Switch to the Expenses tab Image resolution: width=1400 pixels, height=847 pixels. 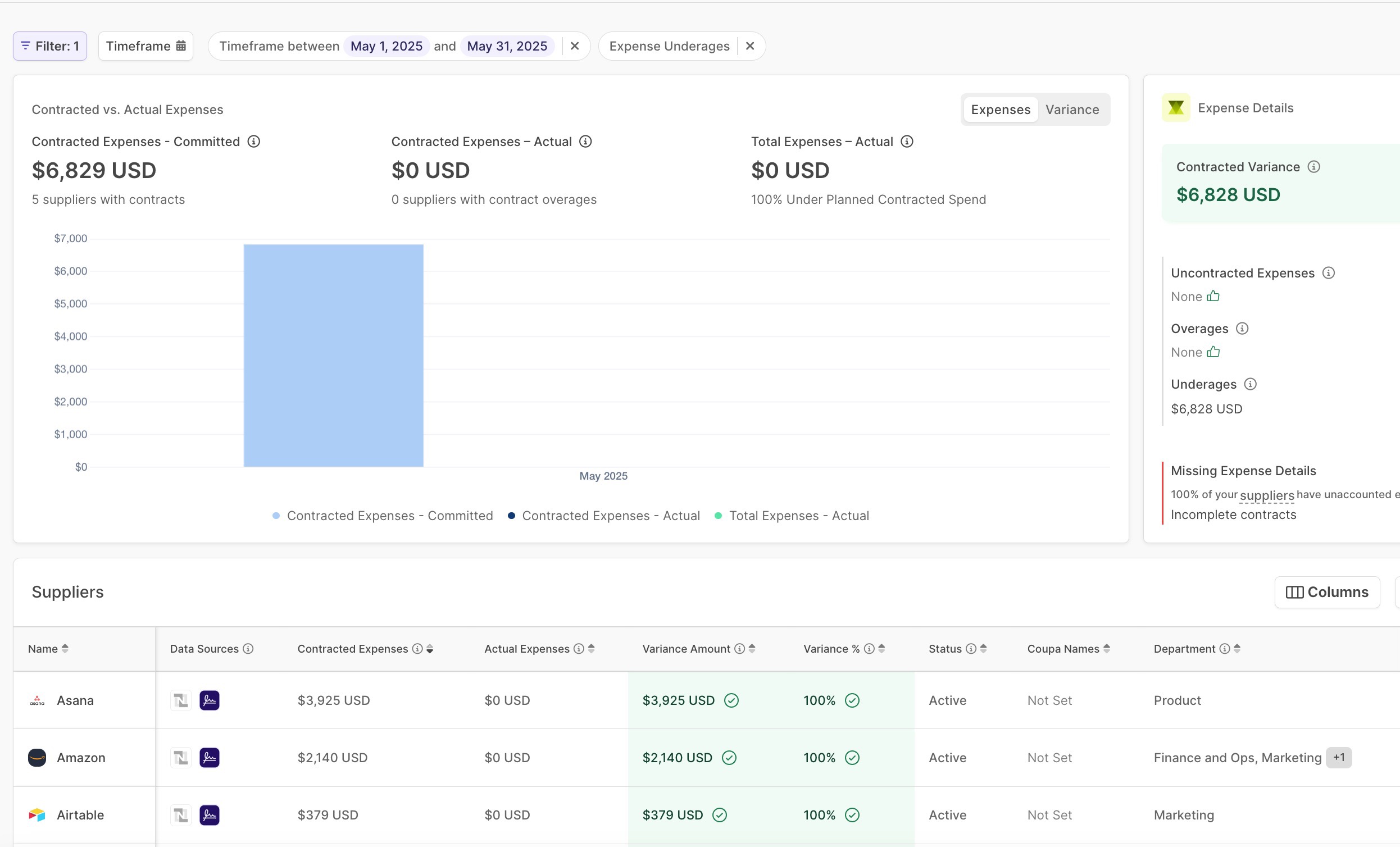coord(1001,110)
